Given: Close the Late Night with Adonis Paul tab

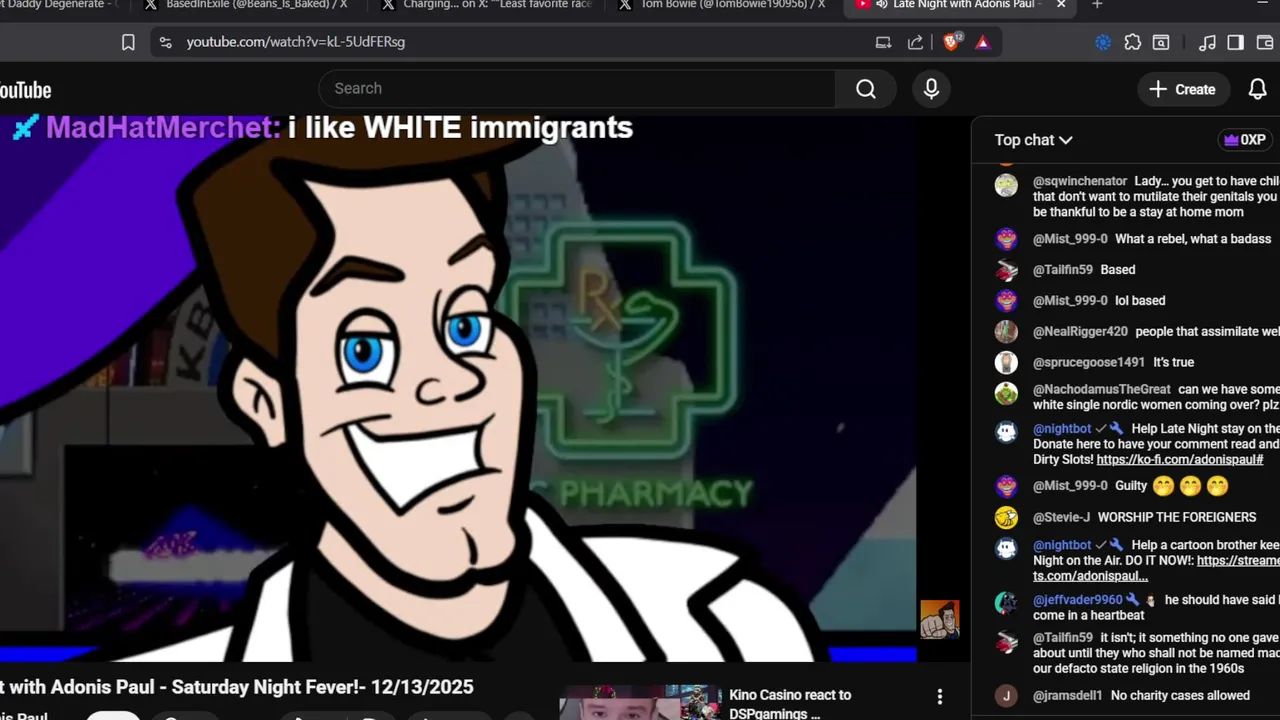Looking at the screenshot, I should point(1061,5).
